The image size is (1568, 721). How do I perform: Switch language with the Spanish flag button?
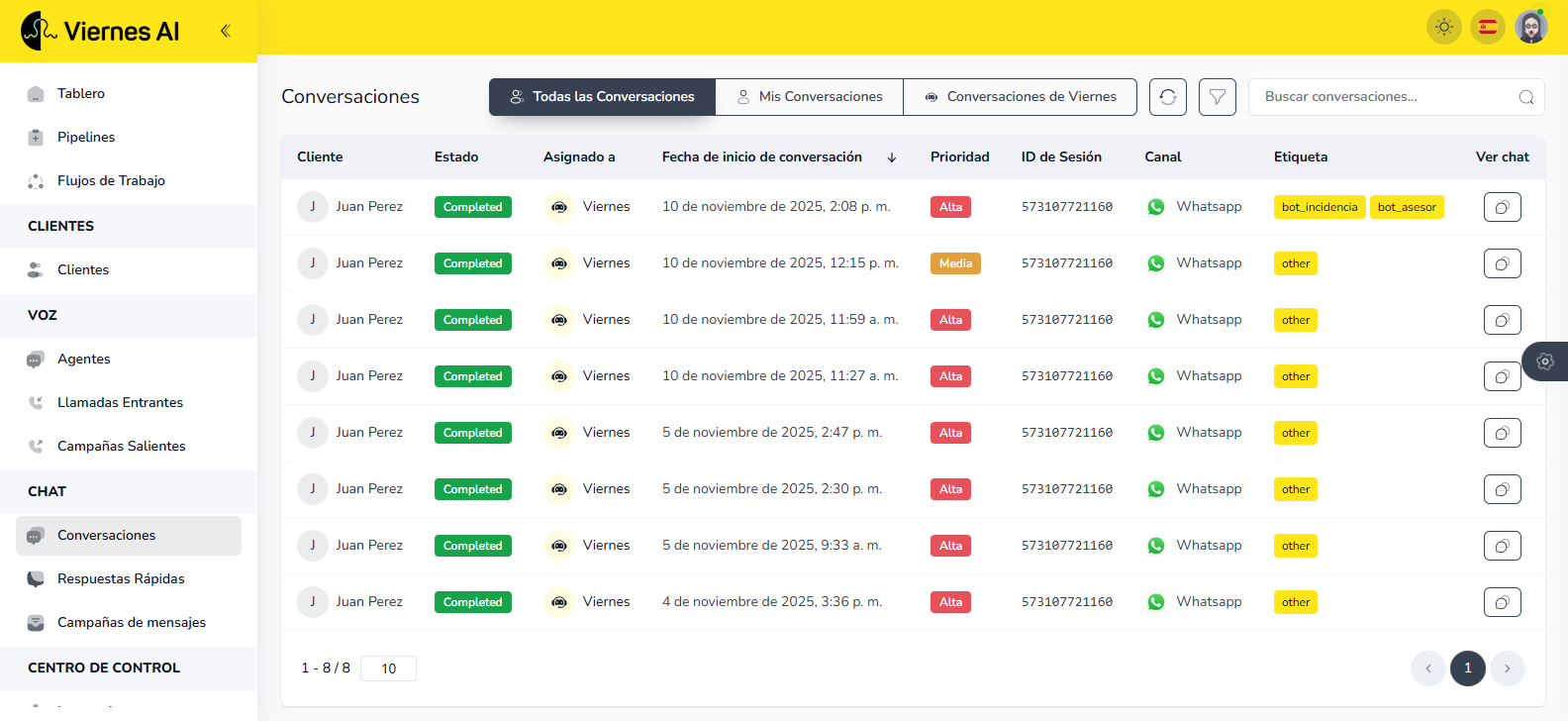[x=1488, y=27]
